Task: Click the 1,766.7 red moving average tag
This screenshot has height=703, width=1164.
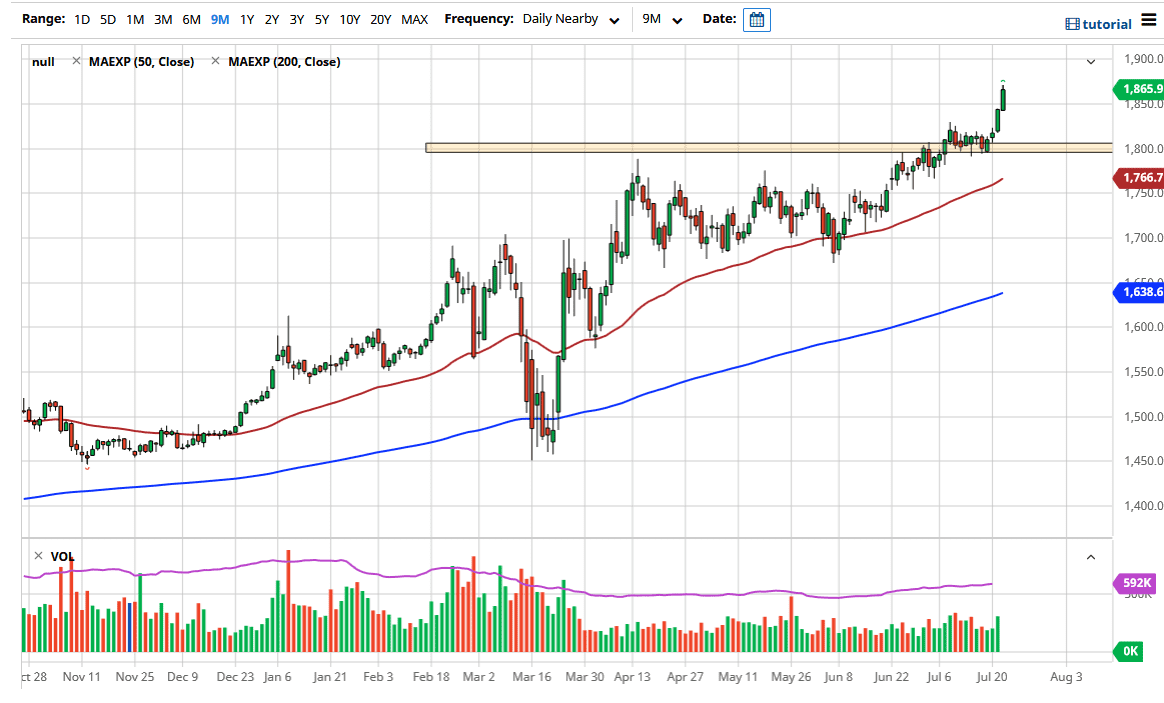Action: tap(1141, 178)
